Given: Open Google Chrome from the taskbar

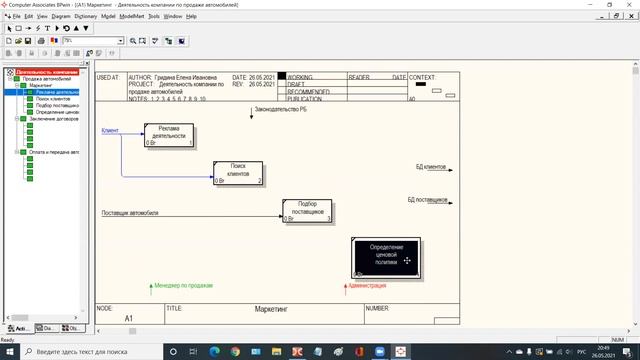Looking at the screenshot, I should coord(235,351).
